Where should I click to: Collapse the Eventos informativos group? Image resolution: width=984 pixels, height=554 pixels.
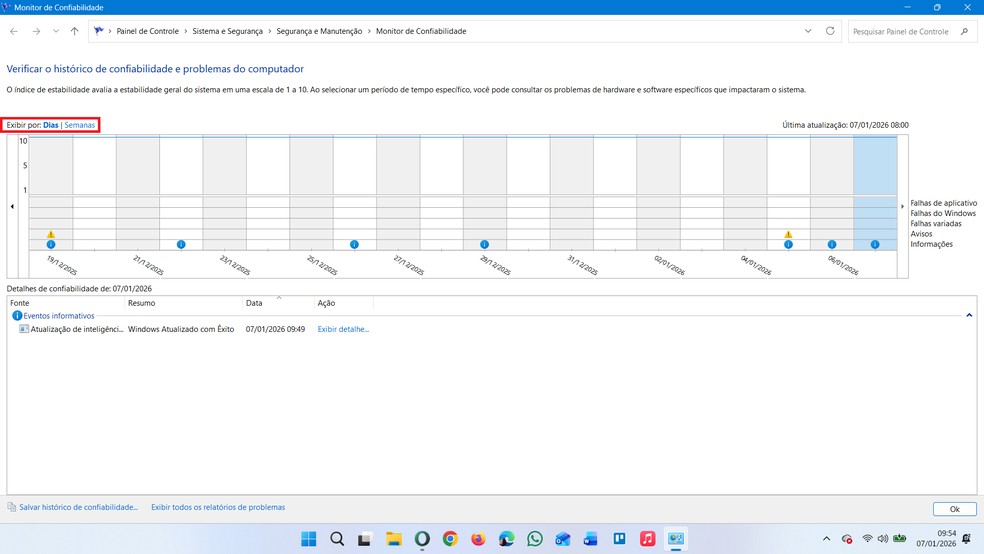969,315
